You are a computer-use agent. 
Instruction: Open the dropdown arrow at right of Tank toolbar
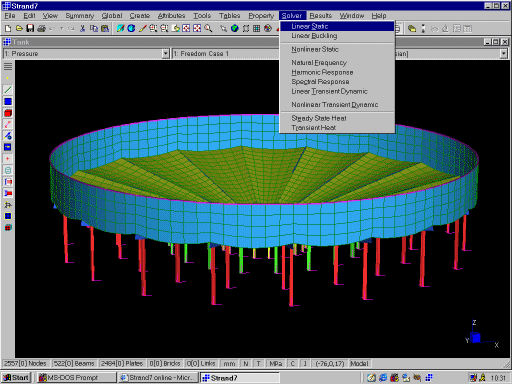[504, 54]
